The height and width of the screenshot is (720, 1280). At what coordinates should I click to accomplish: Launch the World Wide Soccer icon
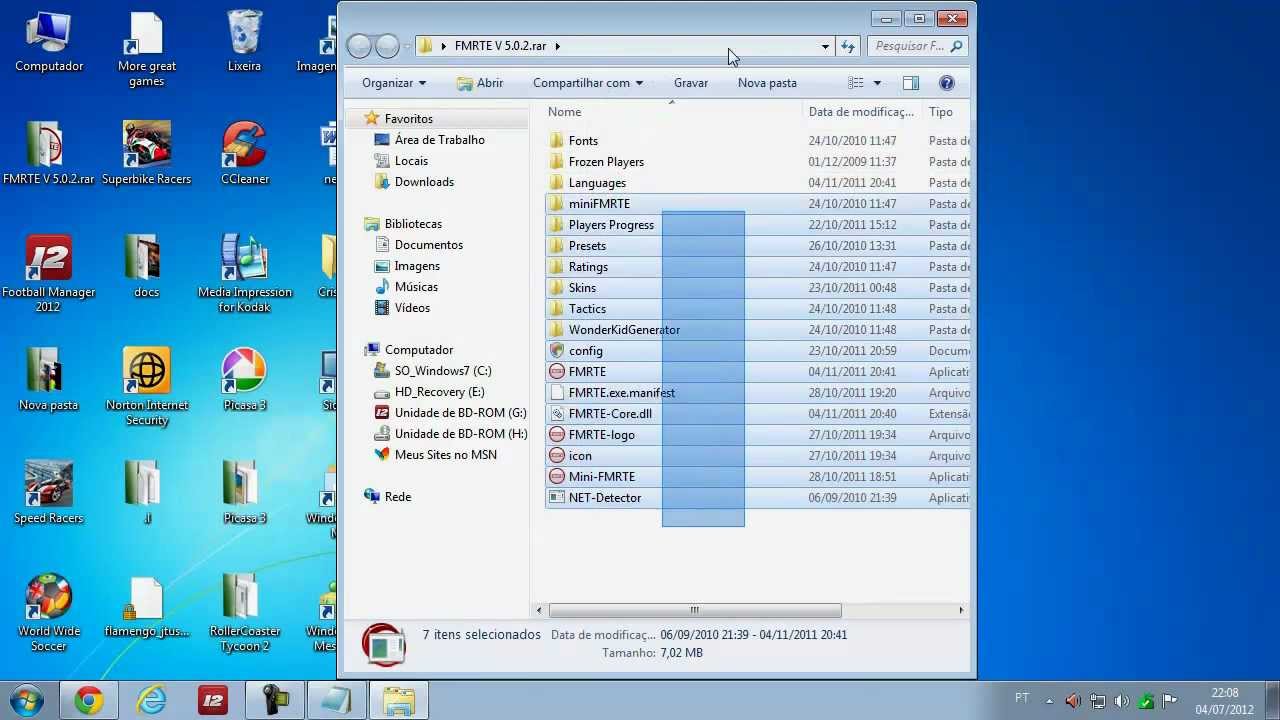[48, 613]
